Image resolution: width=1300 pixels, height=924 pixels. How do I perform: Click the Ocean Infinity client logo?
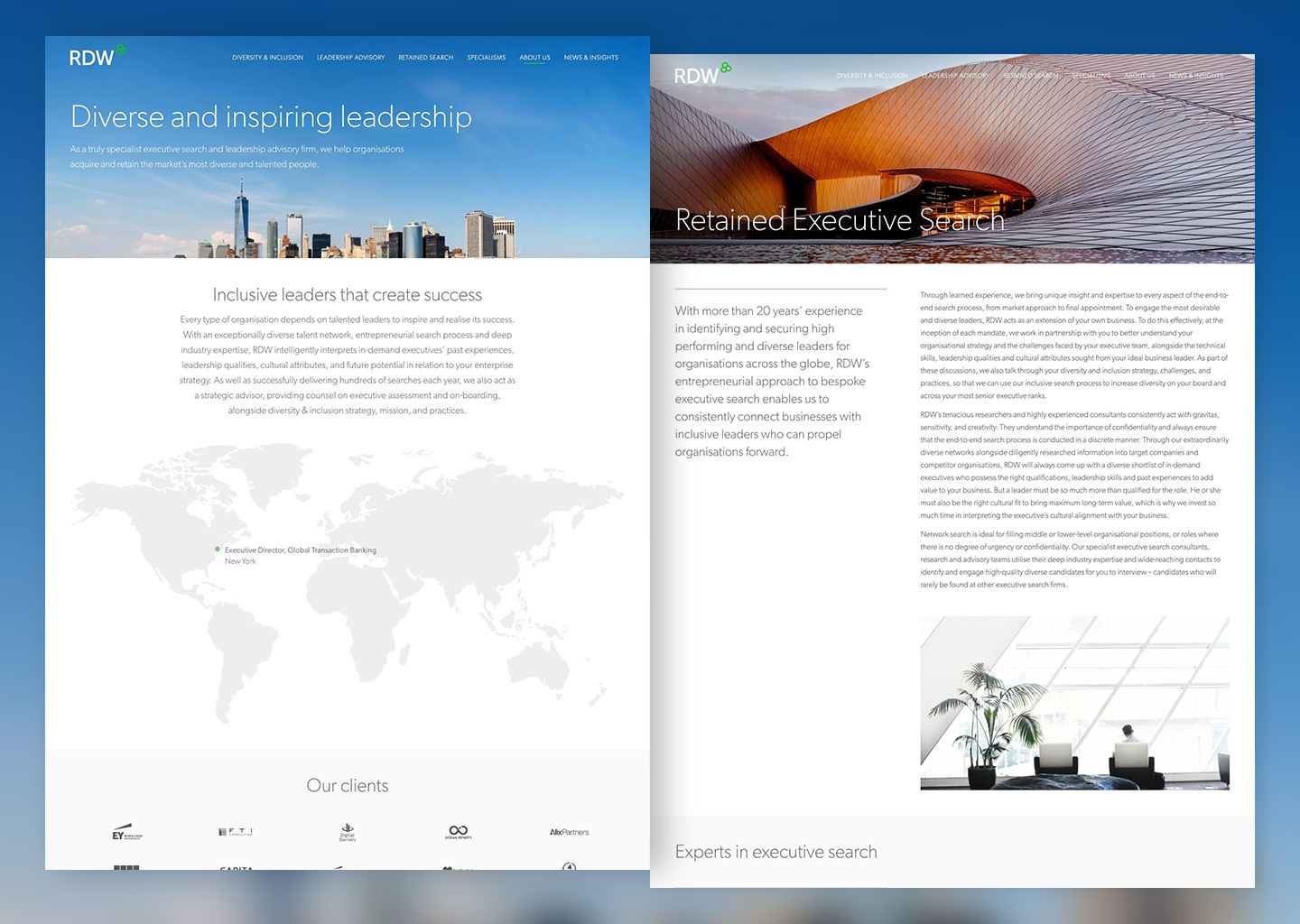pyautogui.click(x=458, y=831)
